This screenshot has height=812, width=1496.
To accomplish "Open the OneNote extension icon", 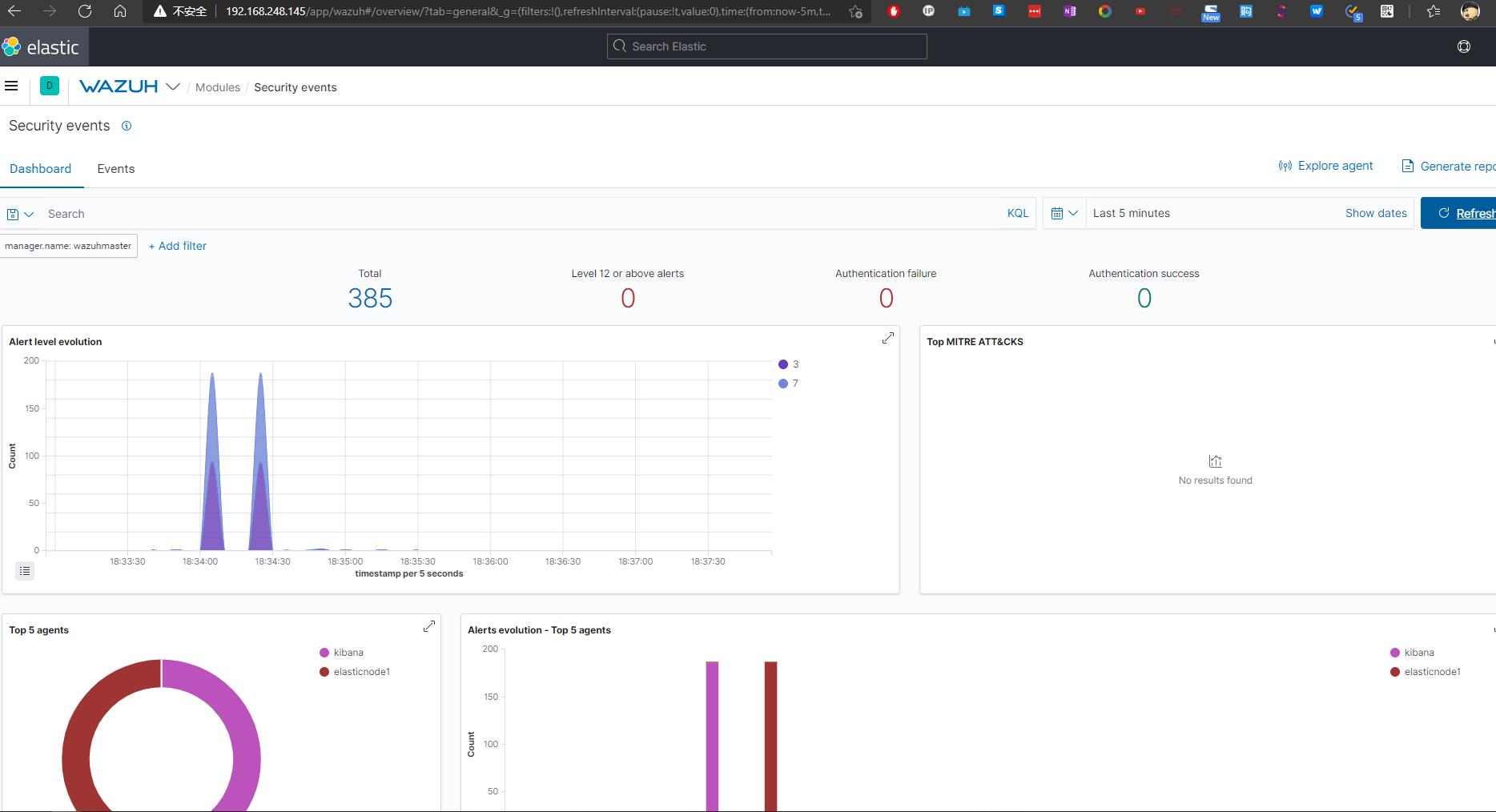I will coord(1069,11).
